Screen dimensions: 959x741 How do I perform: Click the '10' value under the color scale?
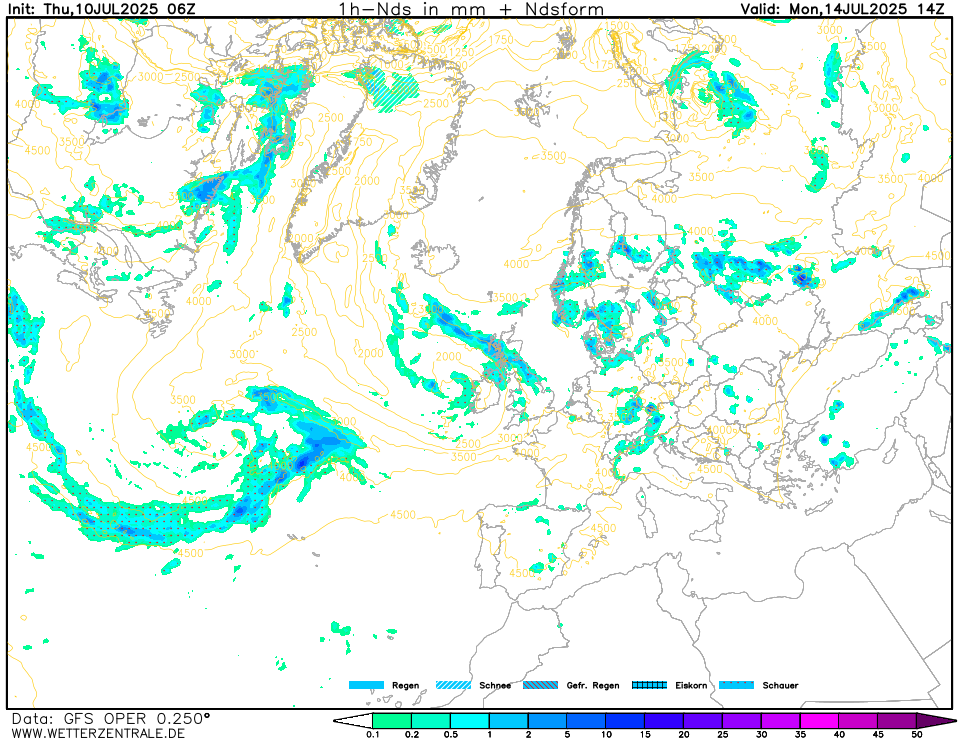606,734
